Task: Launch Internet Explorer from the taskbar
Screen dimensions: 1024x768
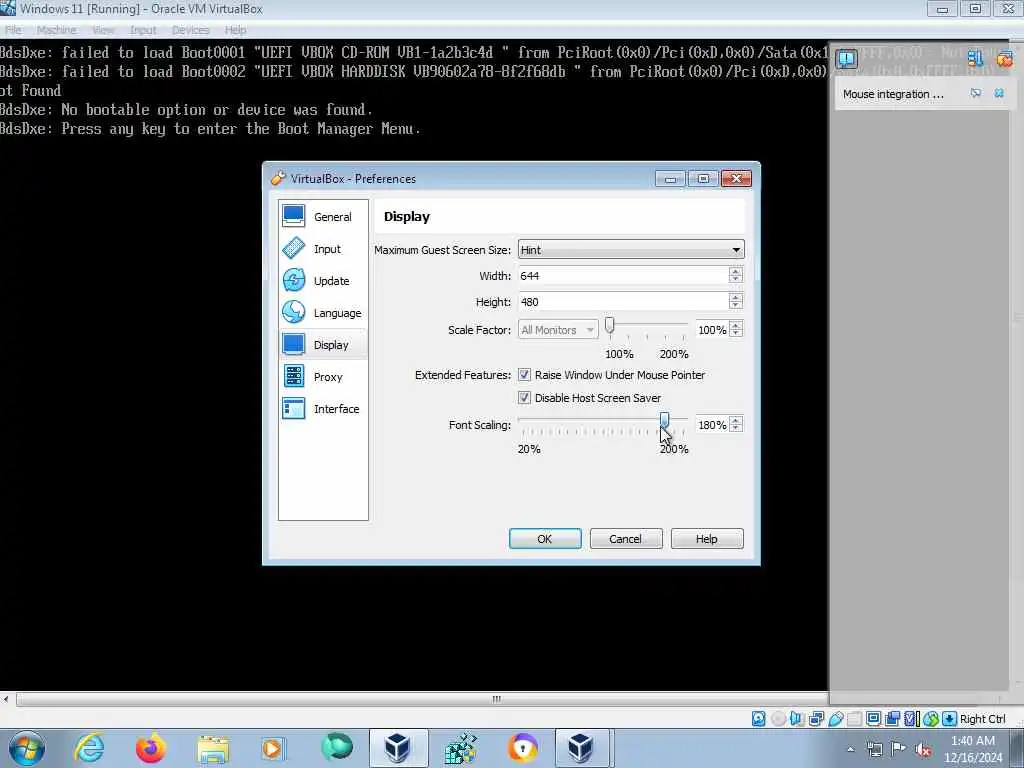Action: [x=89, y=748]
